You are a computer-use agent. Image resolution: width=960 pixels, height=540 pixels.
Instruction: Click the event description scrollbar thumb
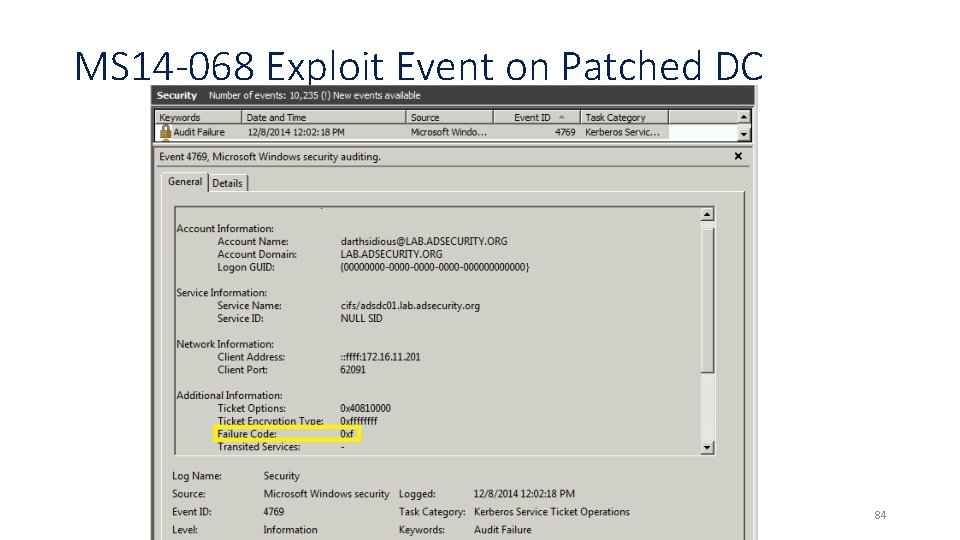[707, 300]
